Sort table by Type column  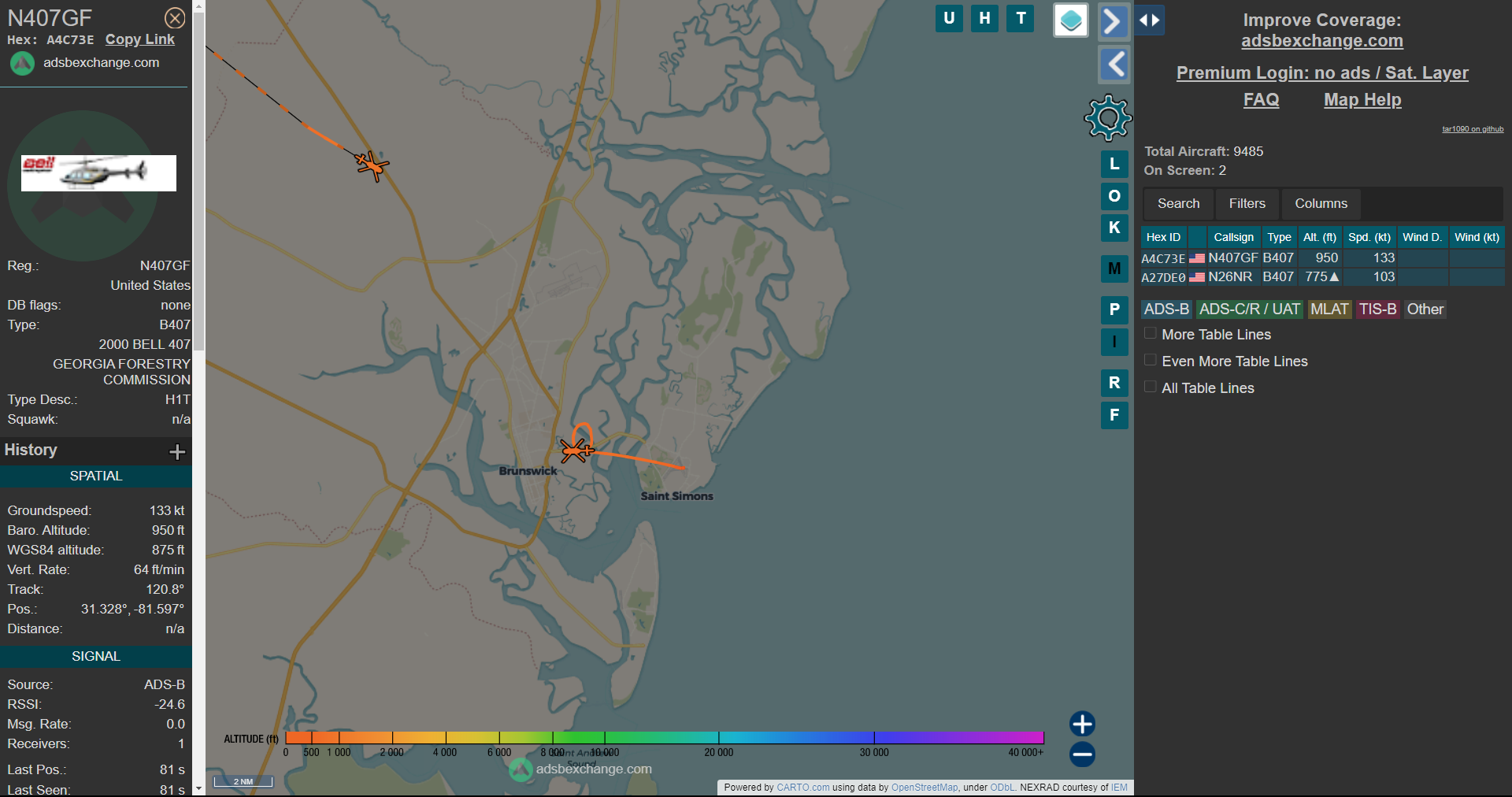point(1279,237)
